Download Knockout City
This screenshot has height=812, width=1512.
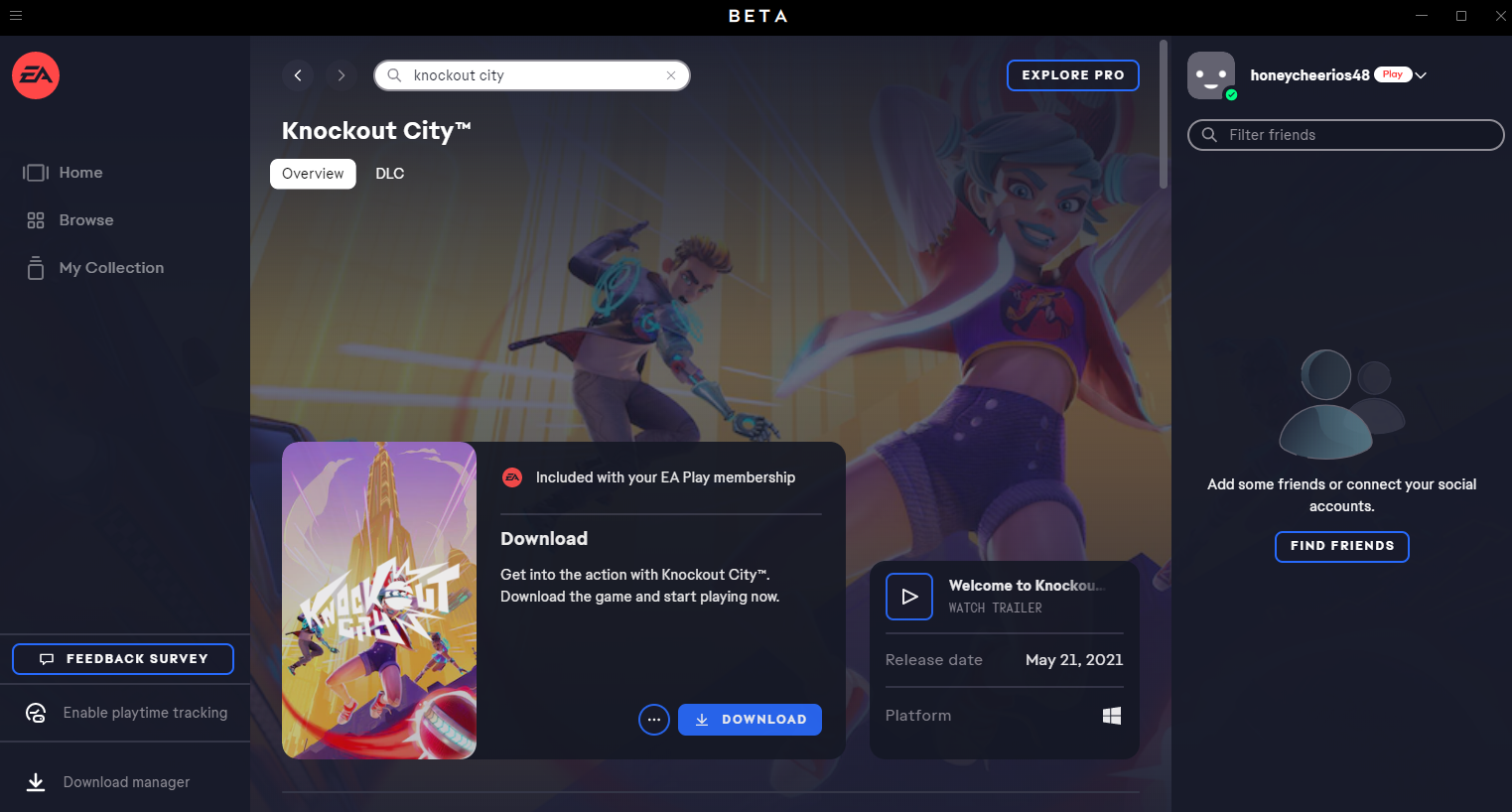click(x=750, y=720)
